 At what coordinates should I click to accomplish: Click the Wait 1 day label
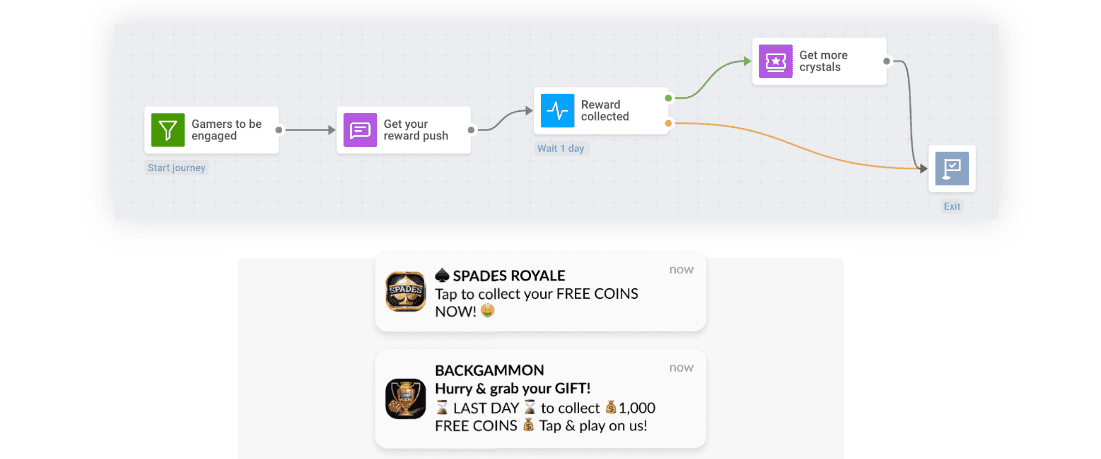[561, 148]
